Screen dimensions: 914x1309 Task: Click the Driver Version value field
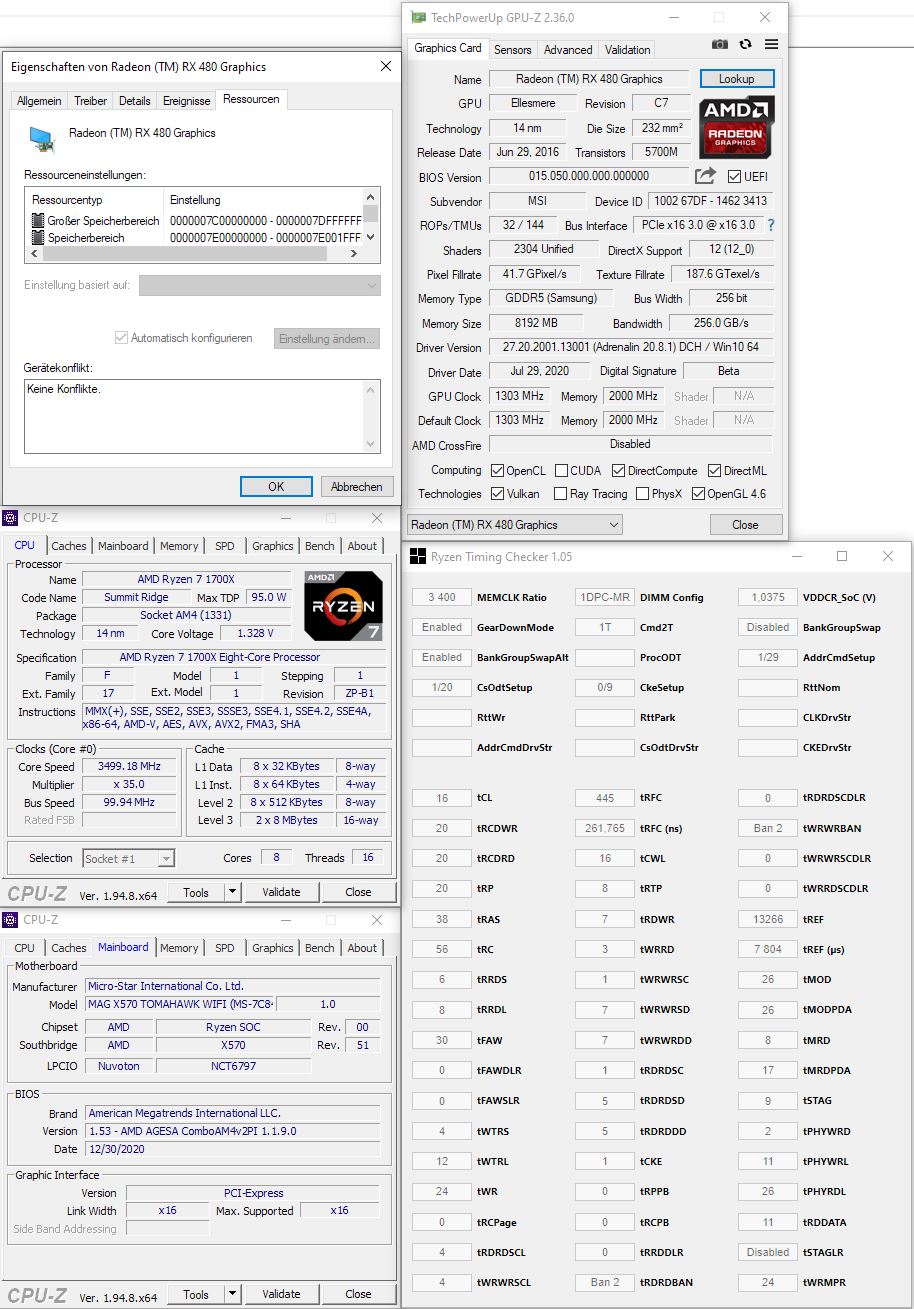pyautogui.click(x=631, y=347)
